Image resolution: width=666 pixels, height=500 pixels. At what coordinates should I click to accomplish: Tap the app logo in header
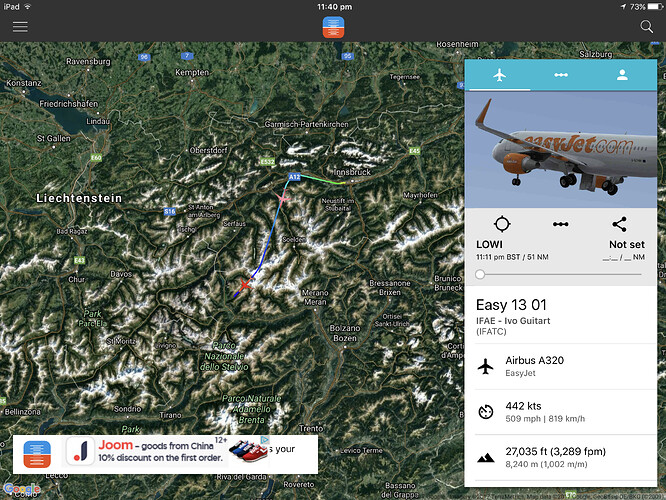point(333,27)
